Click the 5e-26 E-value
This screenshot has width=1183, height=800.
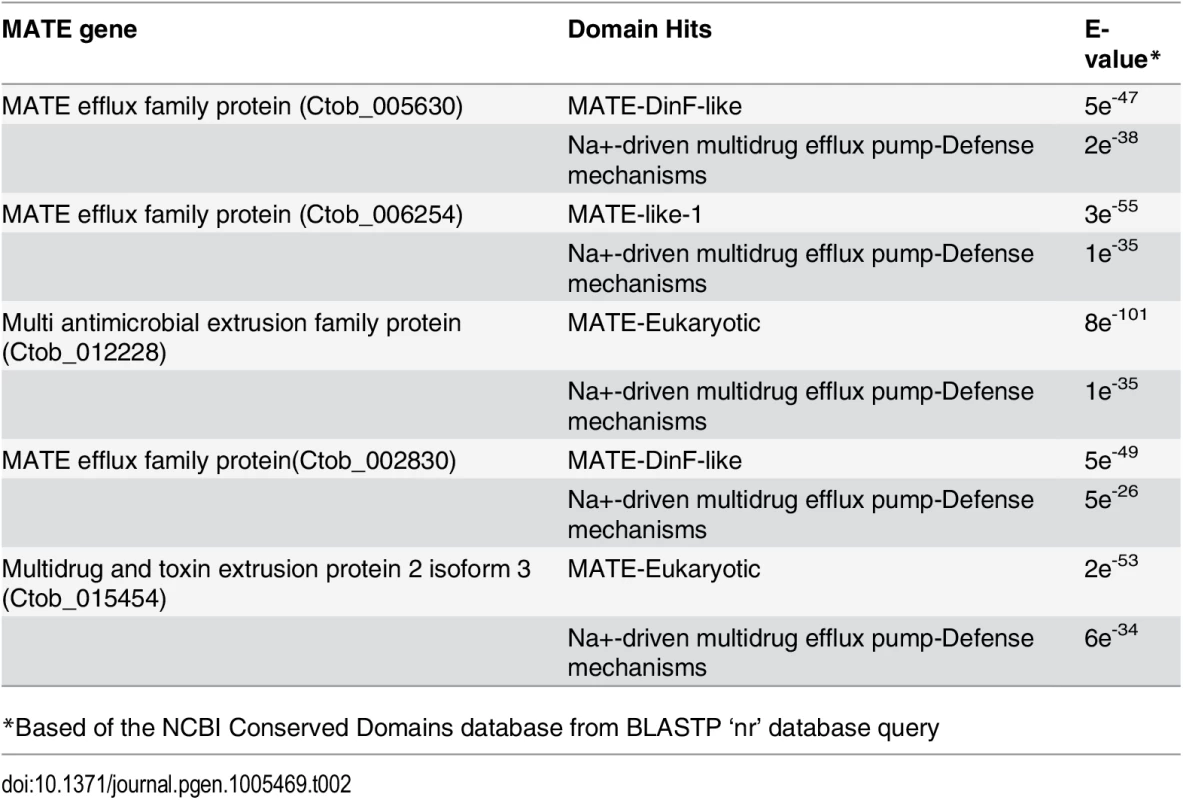tap(1111, 497)
